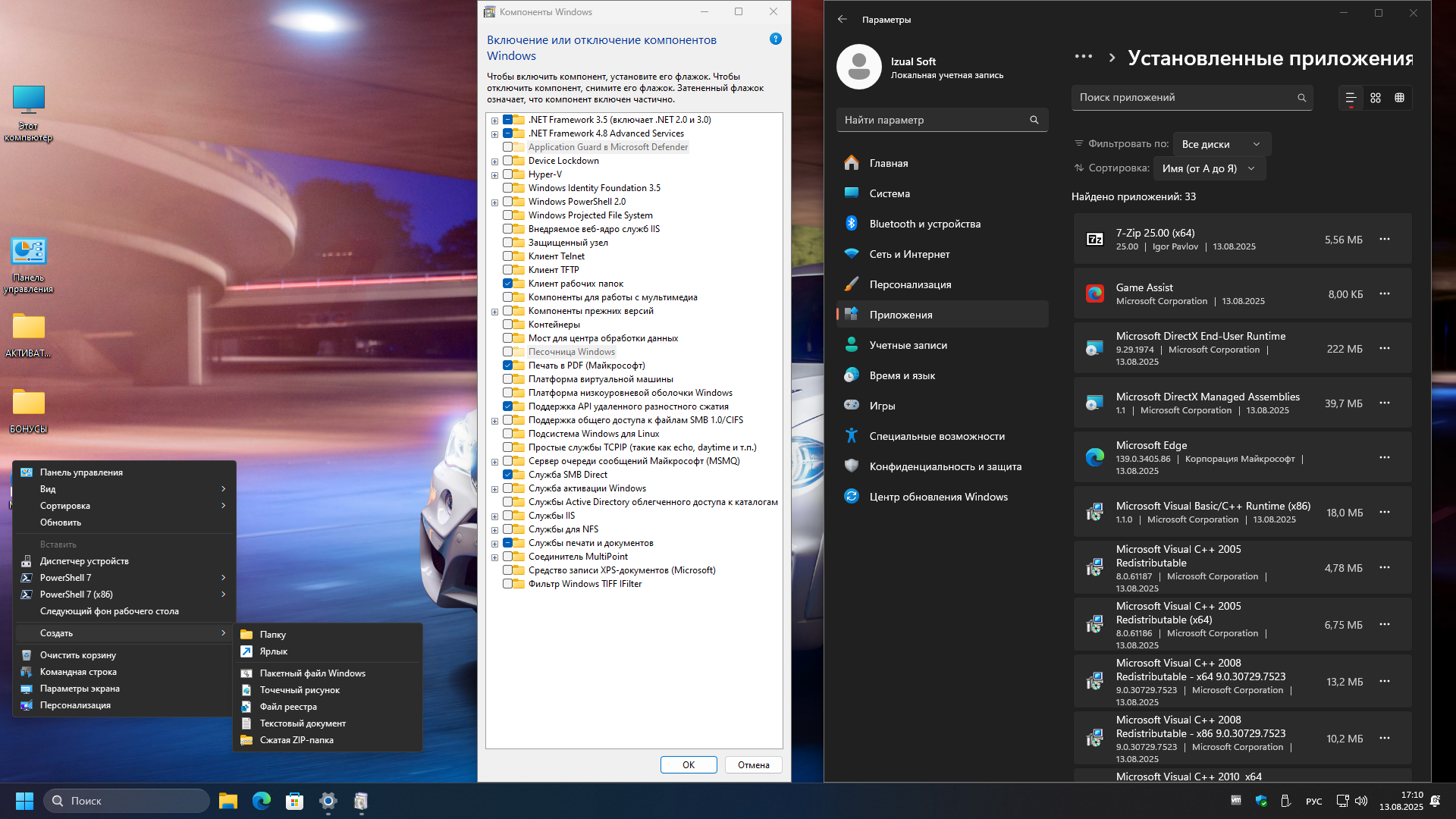Open Сеть и Интернет section
The width and height of the screenshot is (1456, 819).
pos(942,254)
